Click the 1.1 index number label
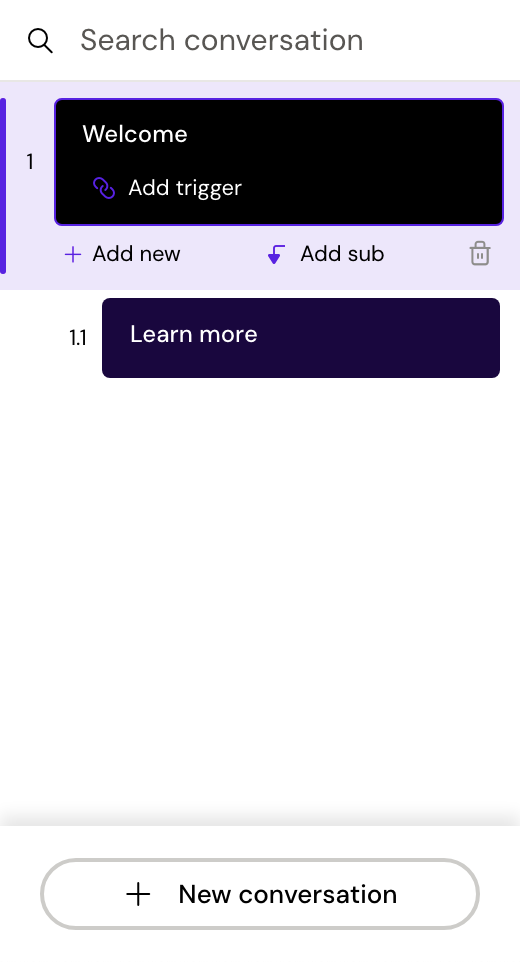The width and height of the screenshot is (520, 962). point(78,338)
